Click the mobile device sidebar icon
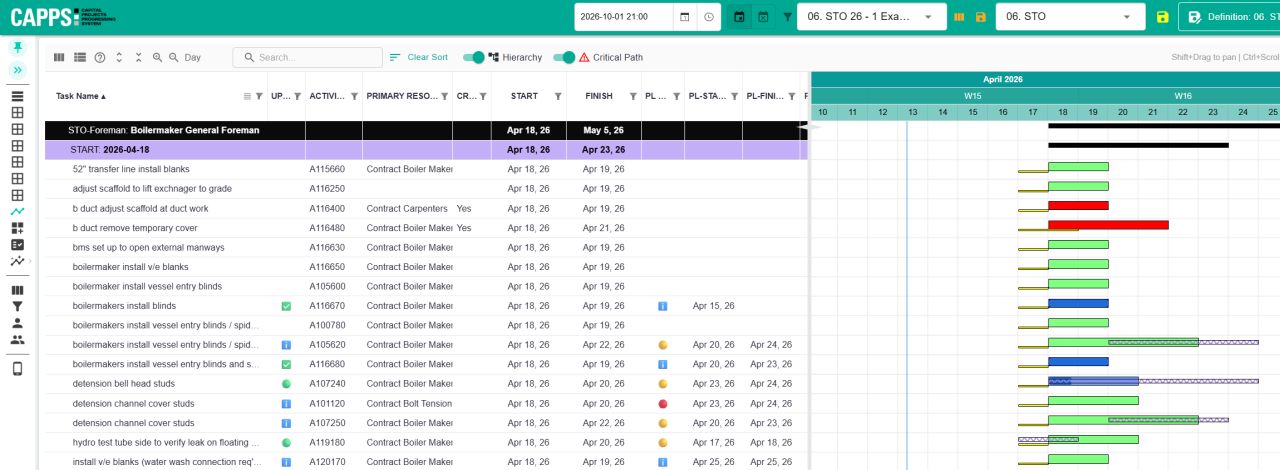Viewport: 1280px width, 470px height. 17,369
